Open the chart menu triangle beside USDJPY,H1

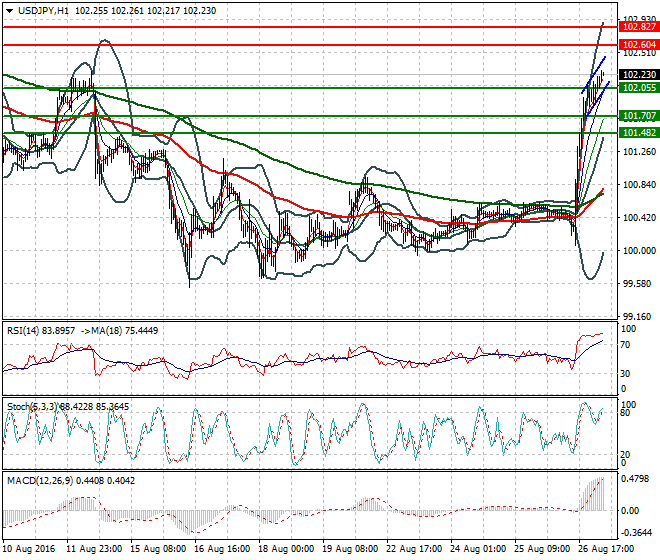click(x=9, y=11)
